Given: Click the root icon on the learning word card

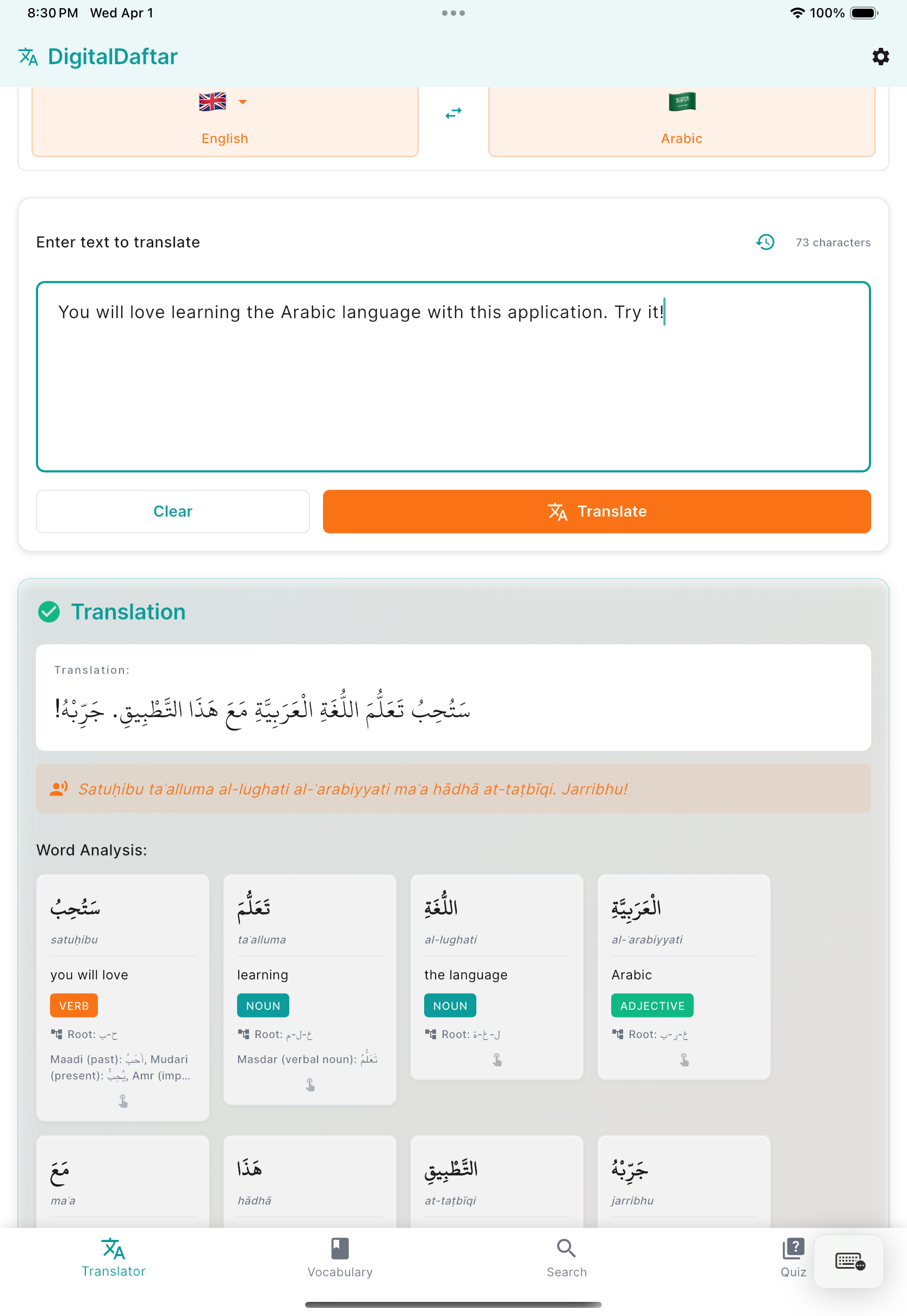Looking at the screenshot, I should 244,1034.
